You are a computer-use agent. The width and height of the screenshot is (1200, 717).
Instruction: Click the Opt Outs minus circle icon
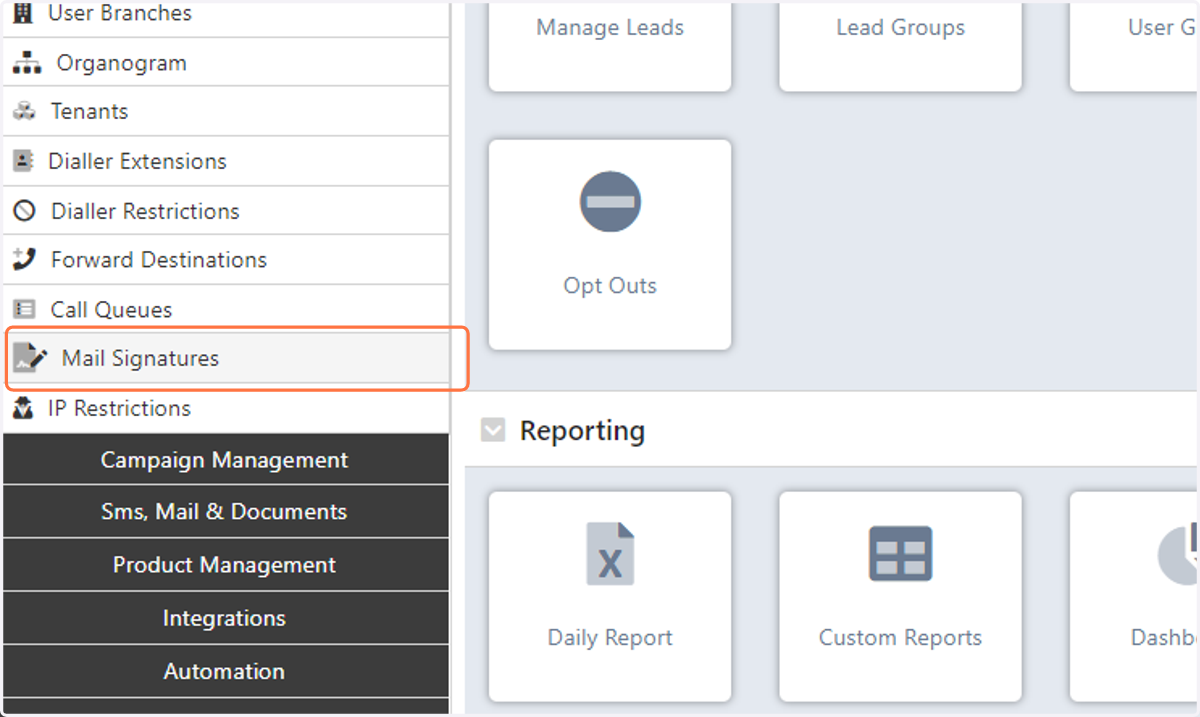[x=610, y=202]
